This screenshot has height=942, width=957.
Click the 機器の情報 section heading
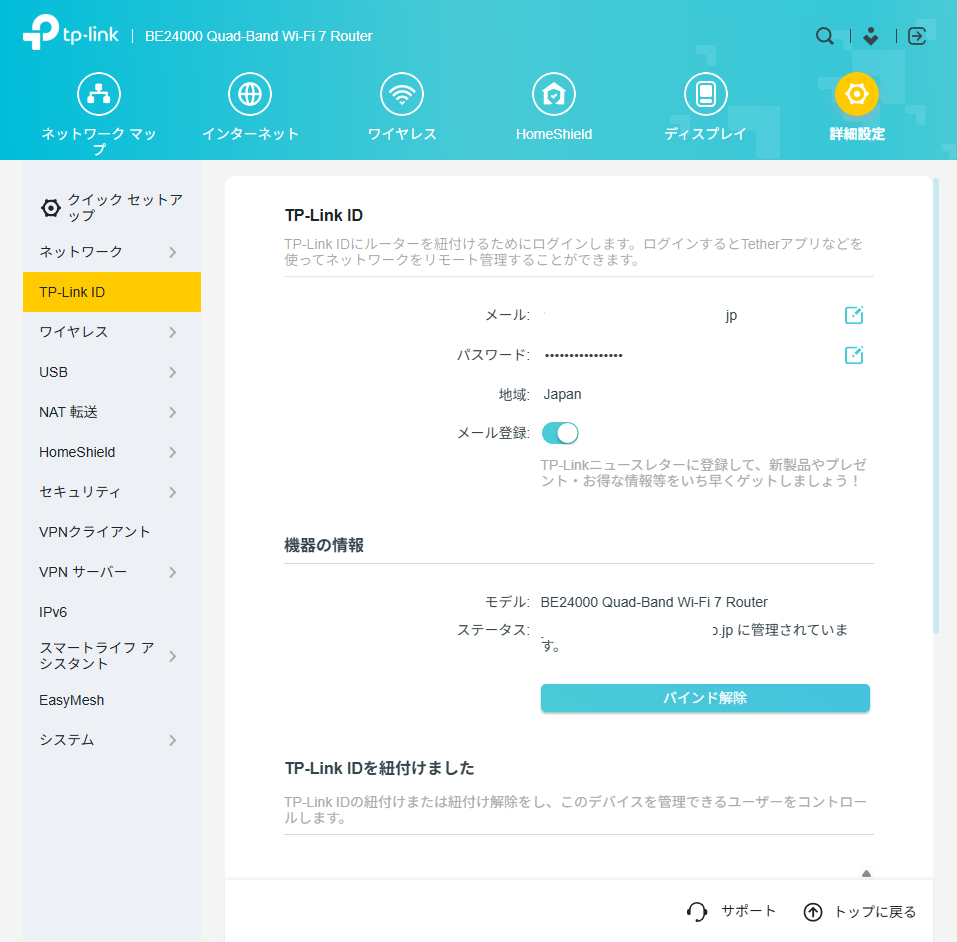tap(324, 545)
